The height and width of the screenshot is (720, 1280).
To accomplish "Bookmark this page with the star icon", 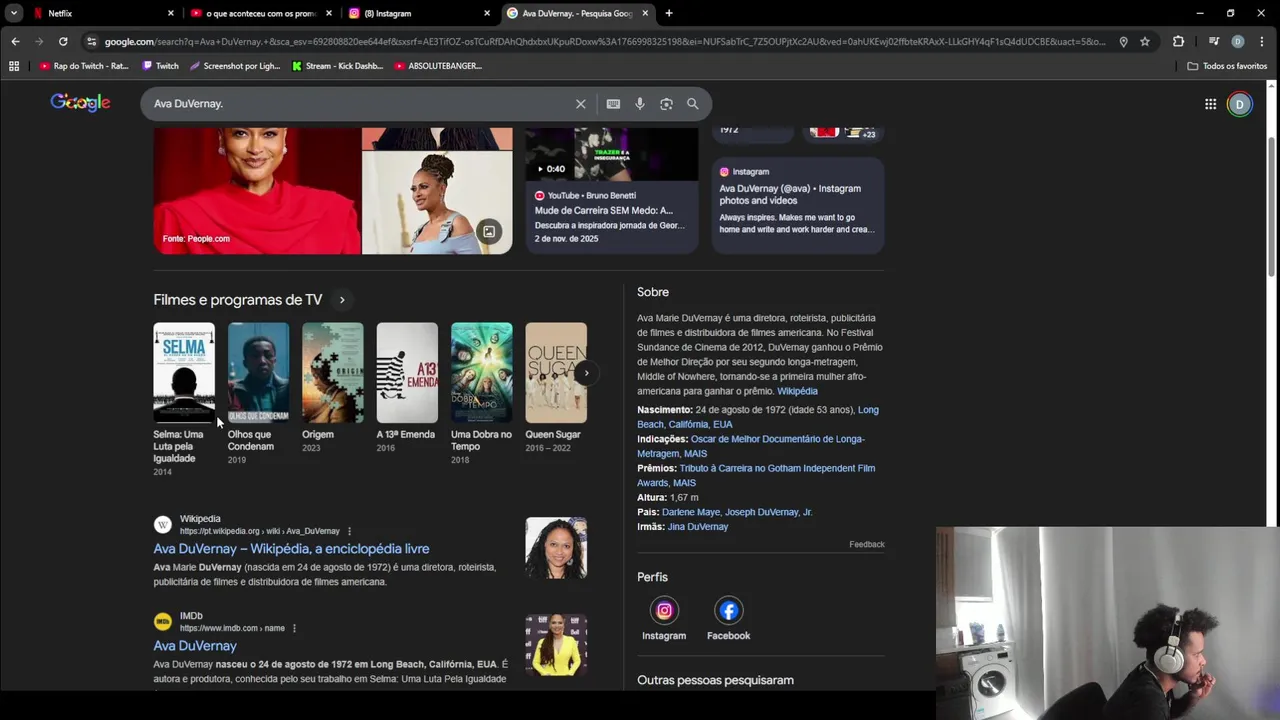I will (1145, 41).
